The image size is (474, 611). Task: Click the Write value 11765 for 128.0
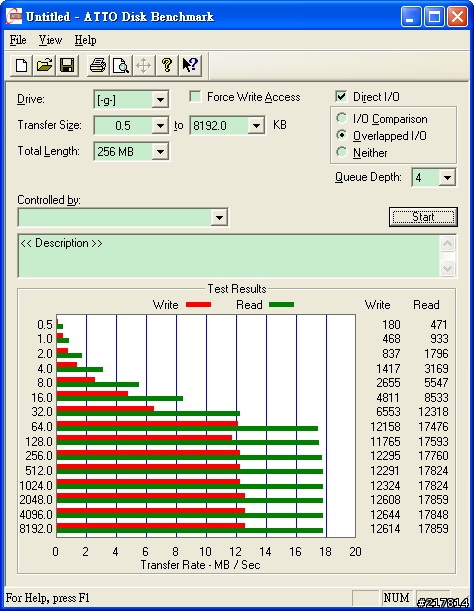click(x=385, y=441)
